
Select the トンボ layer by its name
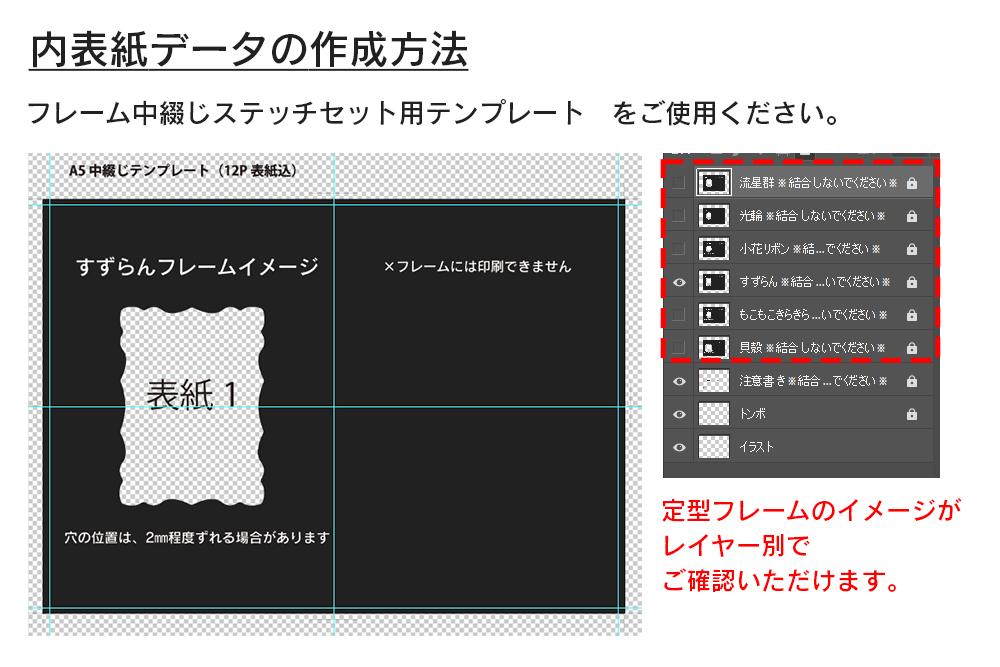point(752,414)
